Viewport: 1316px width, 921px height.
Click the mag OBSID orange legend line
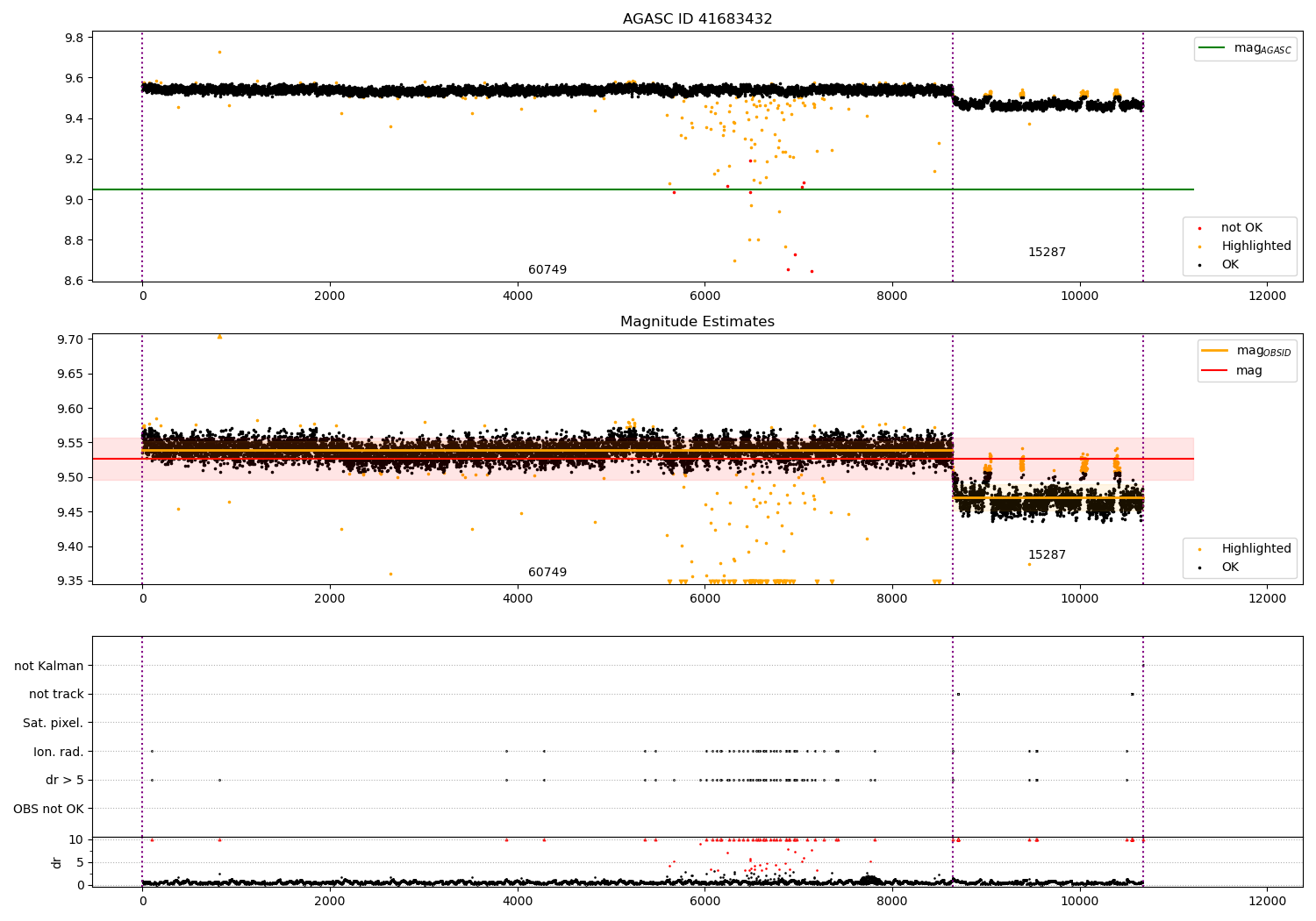(1215, 351)
